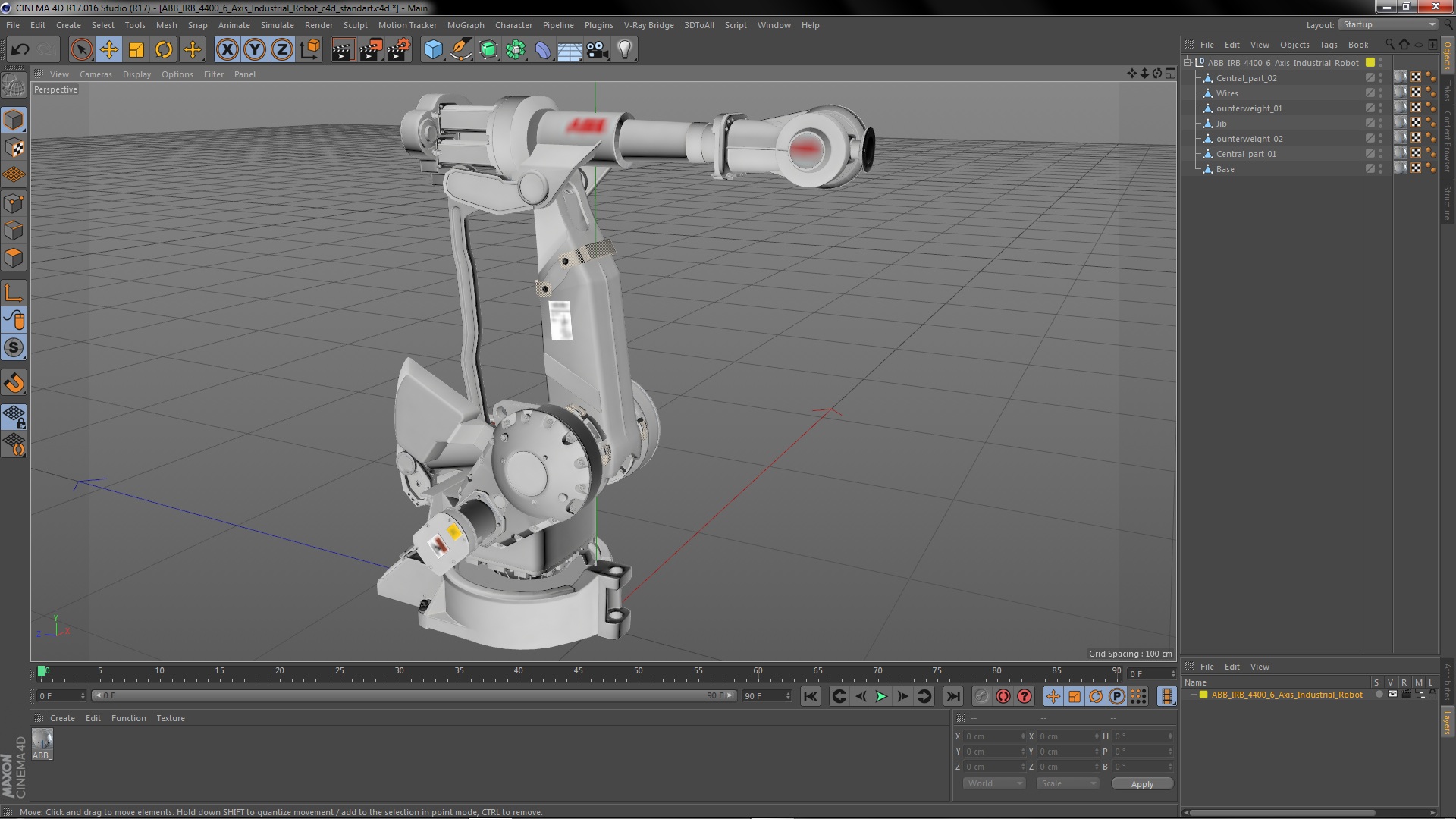Select the Move tool
1456x819 pixels.
pyautogui.click(x=109, y=50)
